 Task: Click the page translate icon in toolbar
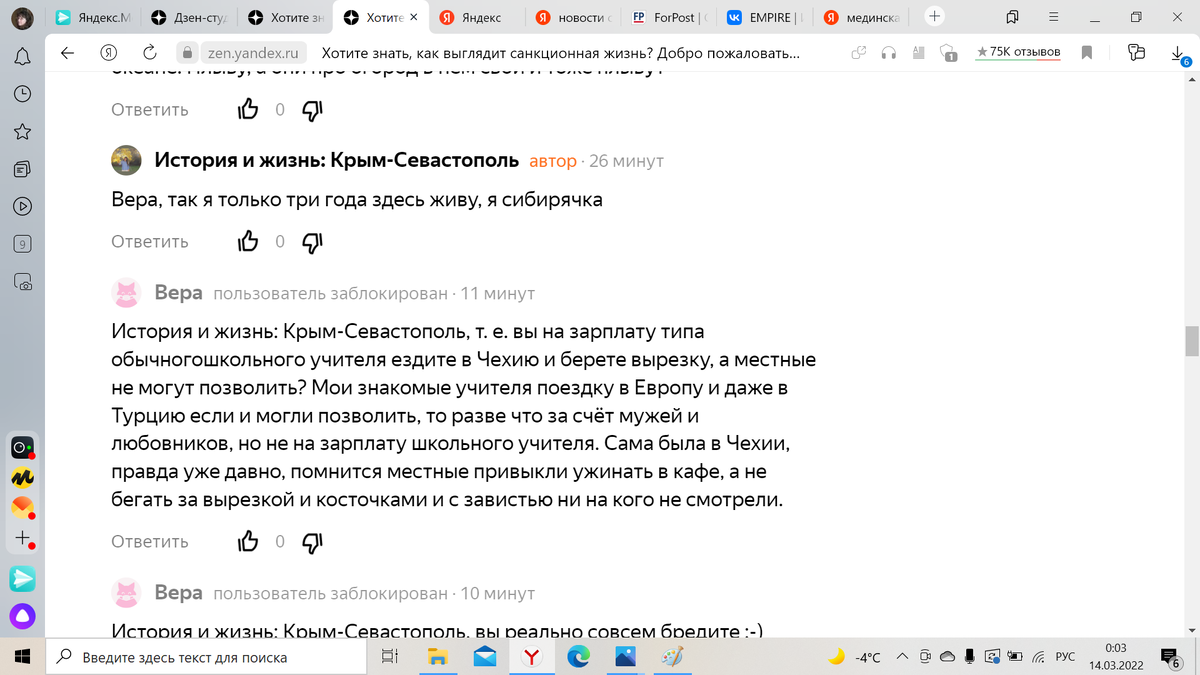918,52
